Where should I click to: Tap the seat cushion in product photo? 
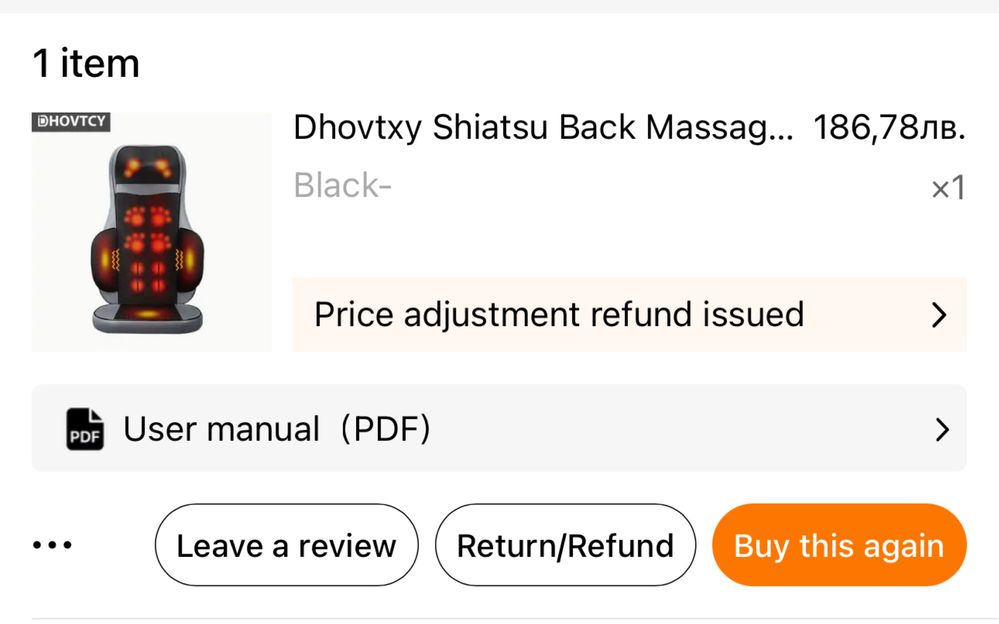(x=147, y=317)
